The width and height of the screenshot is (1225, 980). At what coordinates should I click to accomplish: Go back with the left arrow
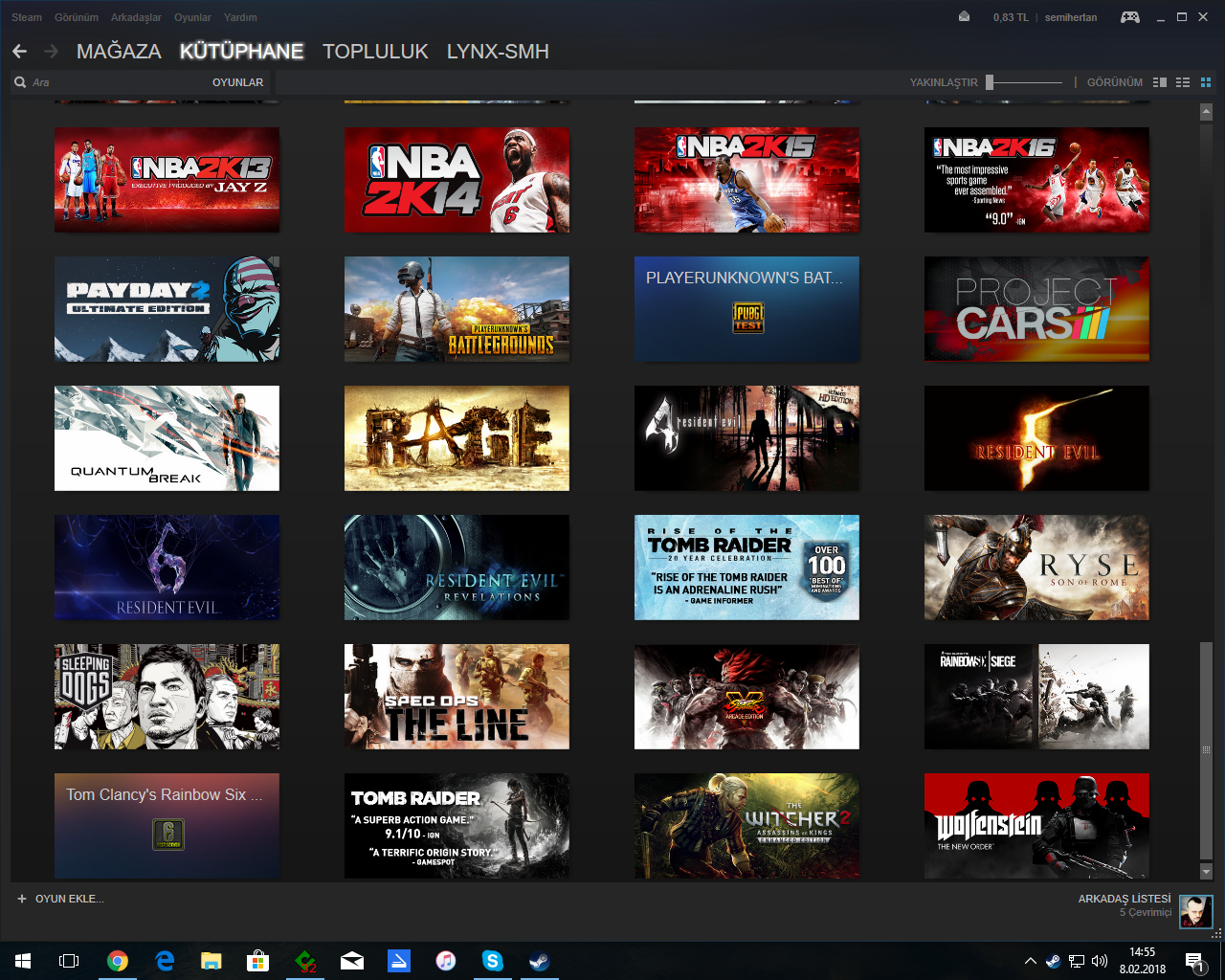point(20,51)
